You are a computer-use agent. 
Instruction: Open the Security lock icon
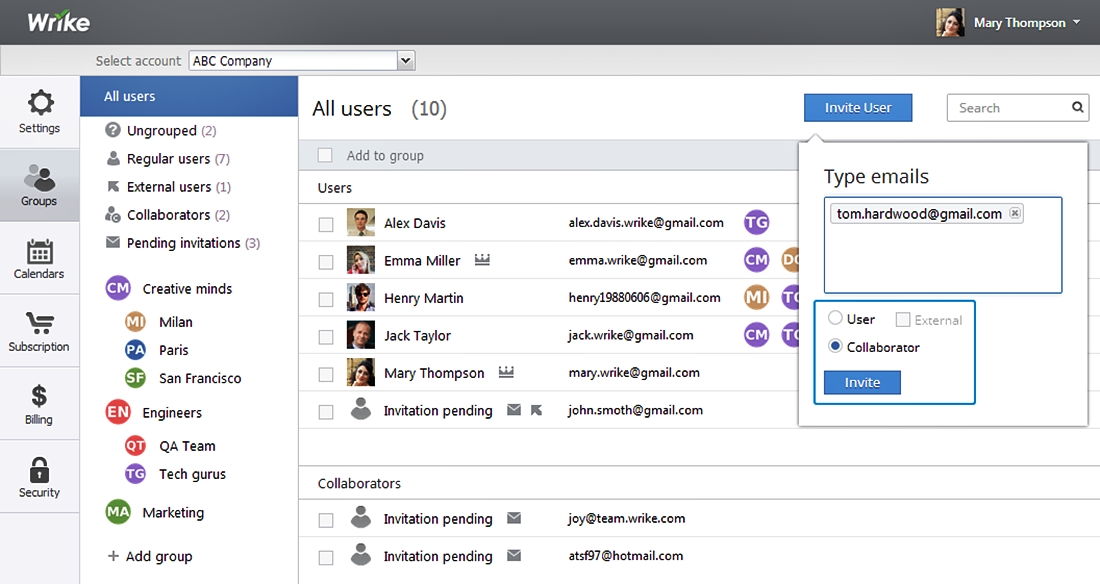39,469
